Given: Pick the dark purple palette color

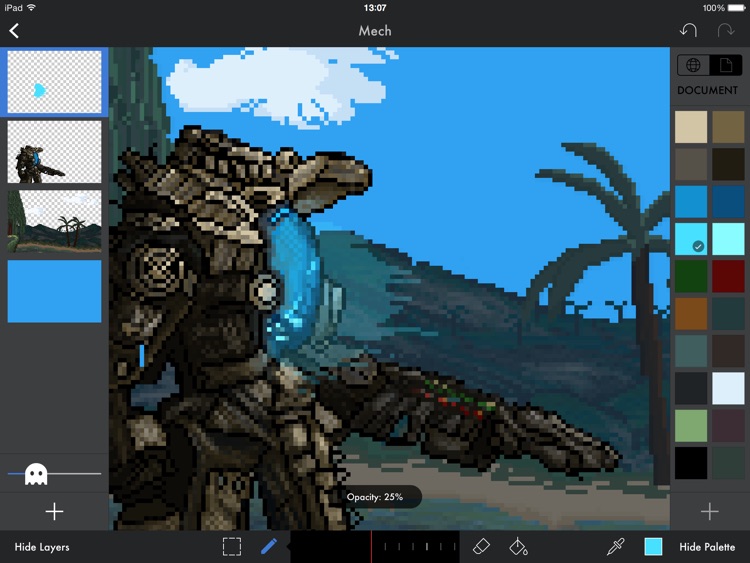Looking at the screenshot, I should point(728,425).
